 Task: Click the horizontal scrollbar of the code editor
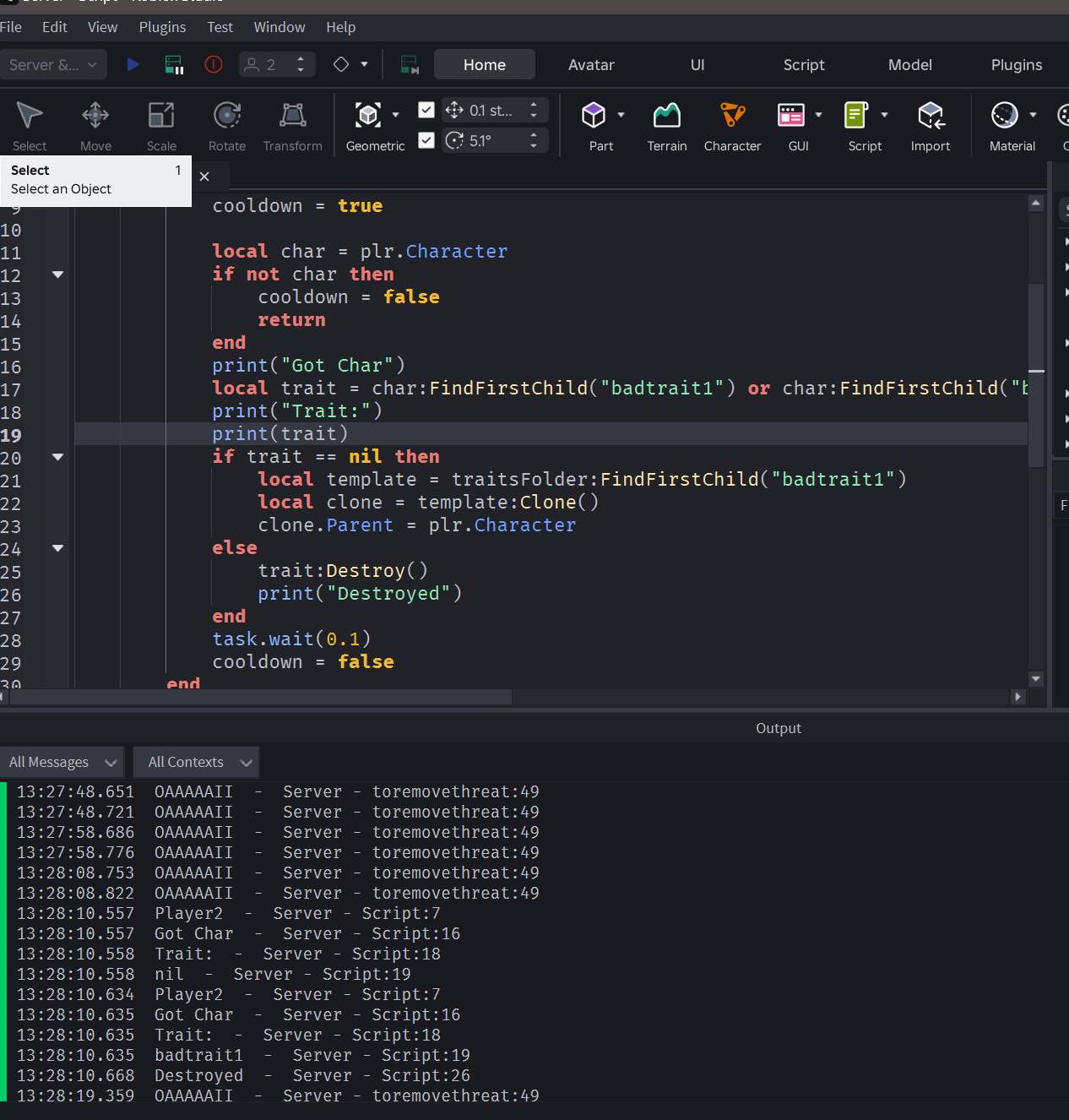coord(261,697)
